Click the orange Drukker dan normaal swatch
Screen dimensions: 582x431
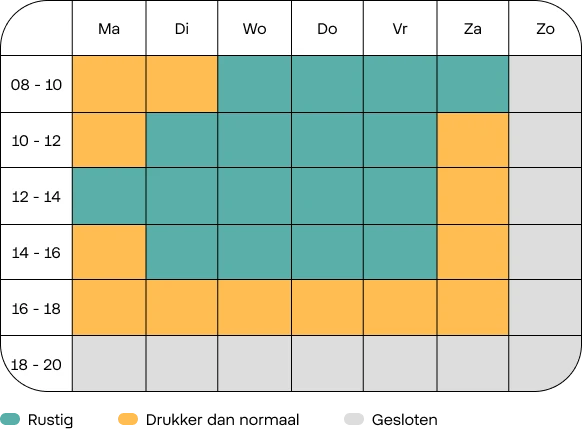click(128, 419)
